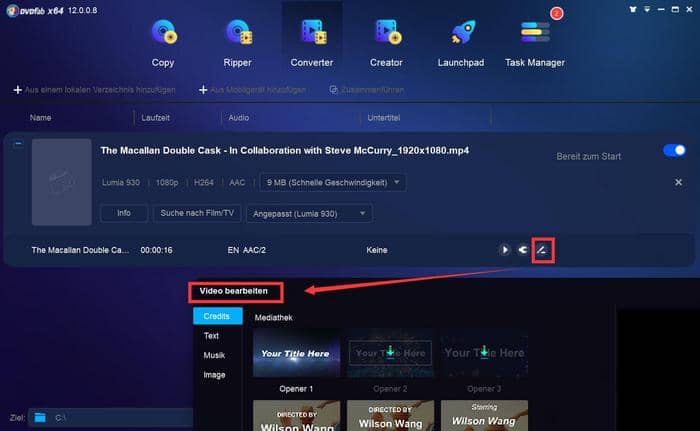Image resolution: width=700 pixels, height=431 pixels.
Task: Click the Keine subtitle entry
Action: pos(377,250)
